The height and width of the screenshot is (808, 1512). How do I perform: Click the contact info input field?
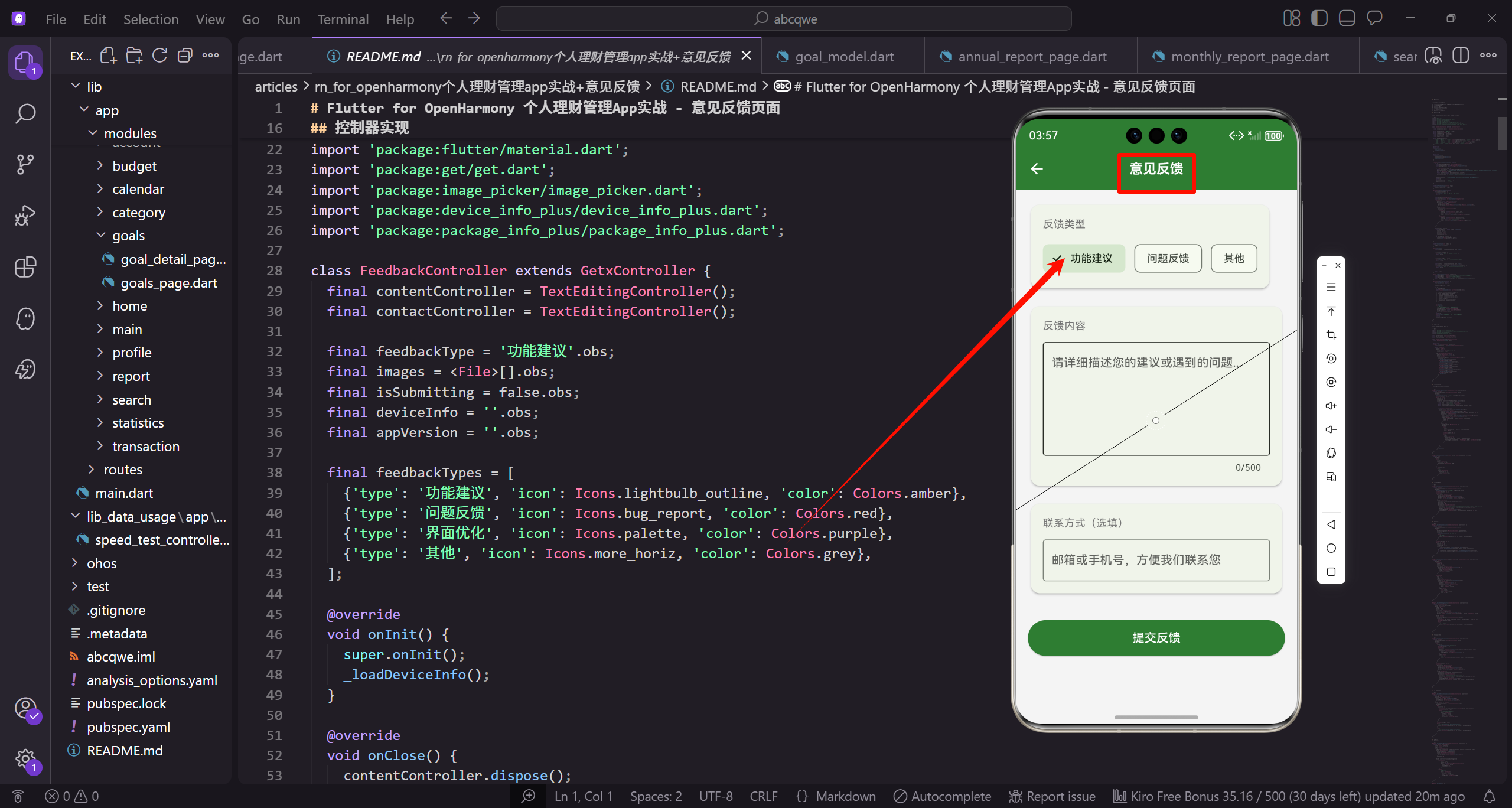click(1155, 560)
